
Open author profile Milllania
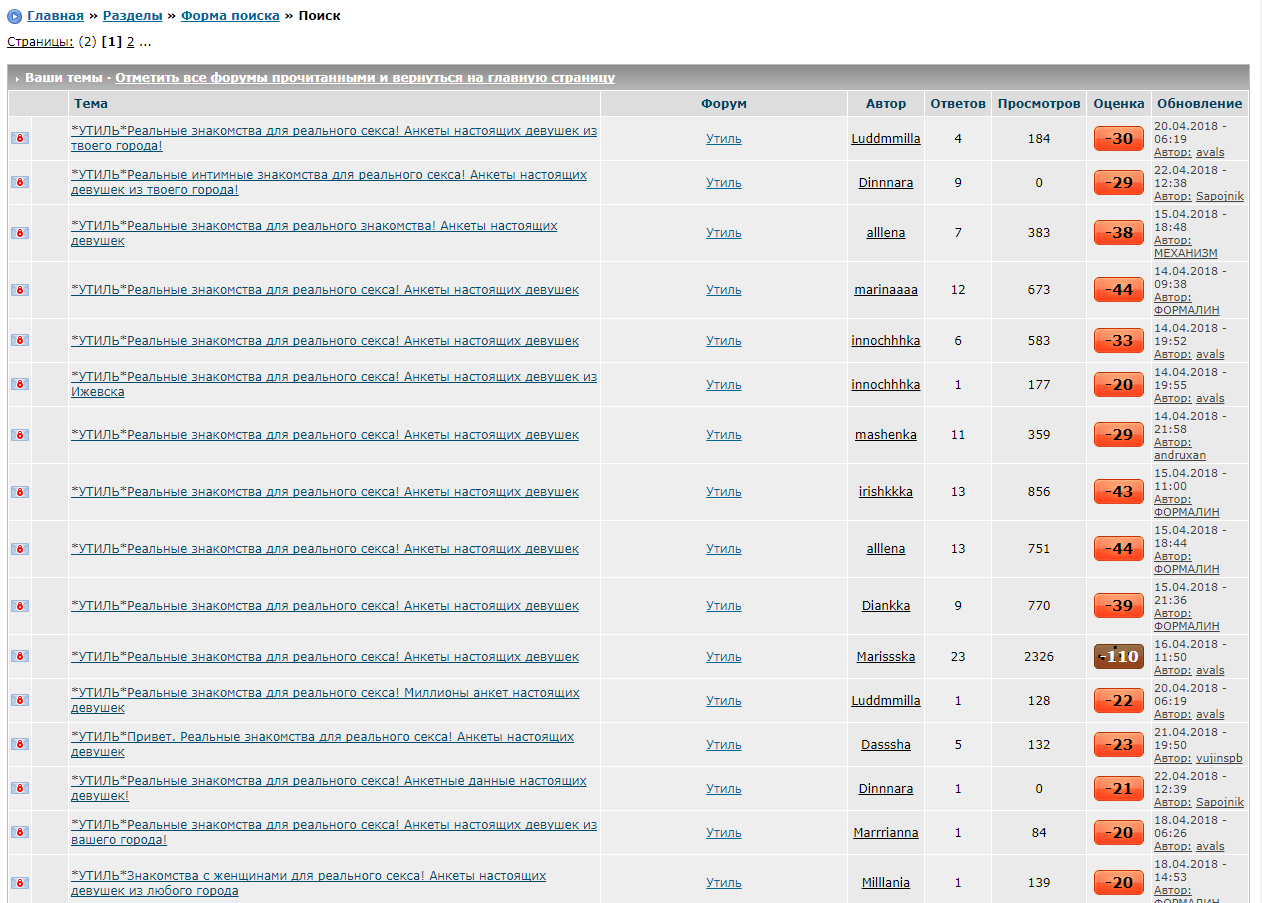(x=886, y=883)
